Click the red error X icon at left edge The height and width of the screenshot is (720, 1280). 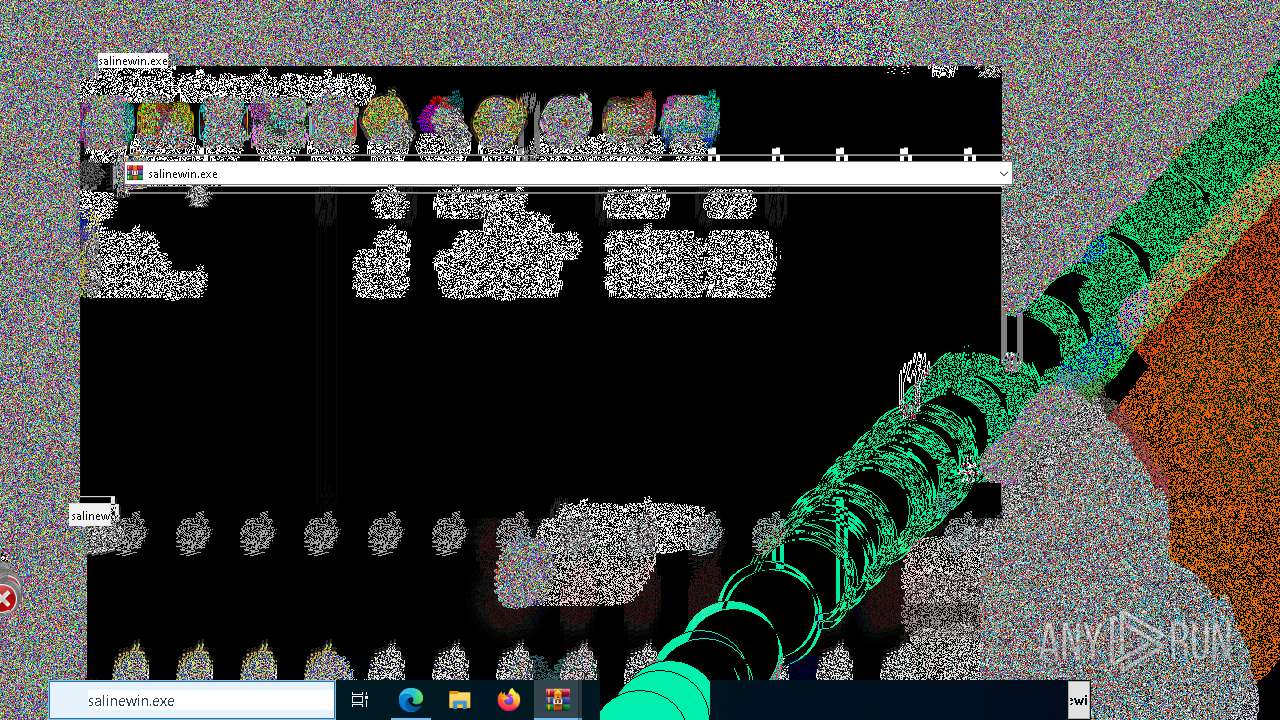tap(6, 600)
